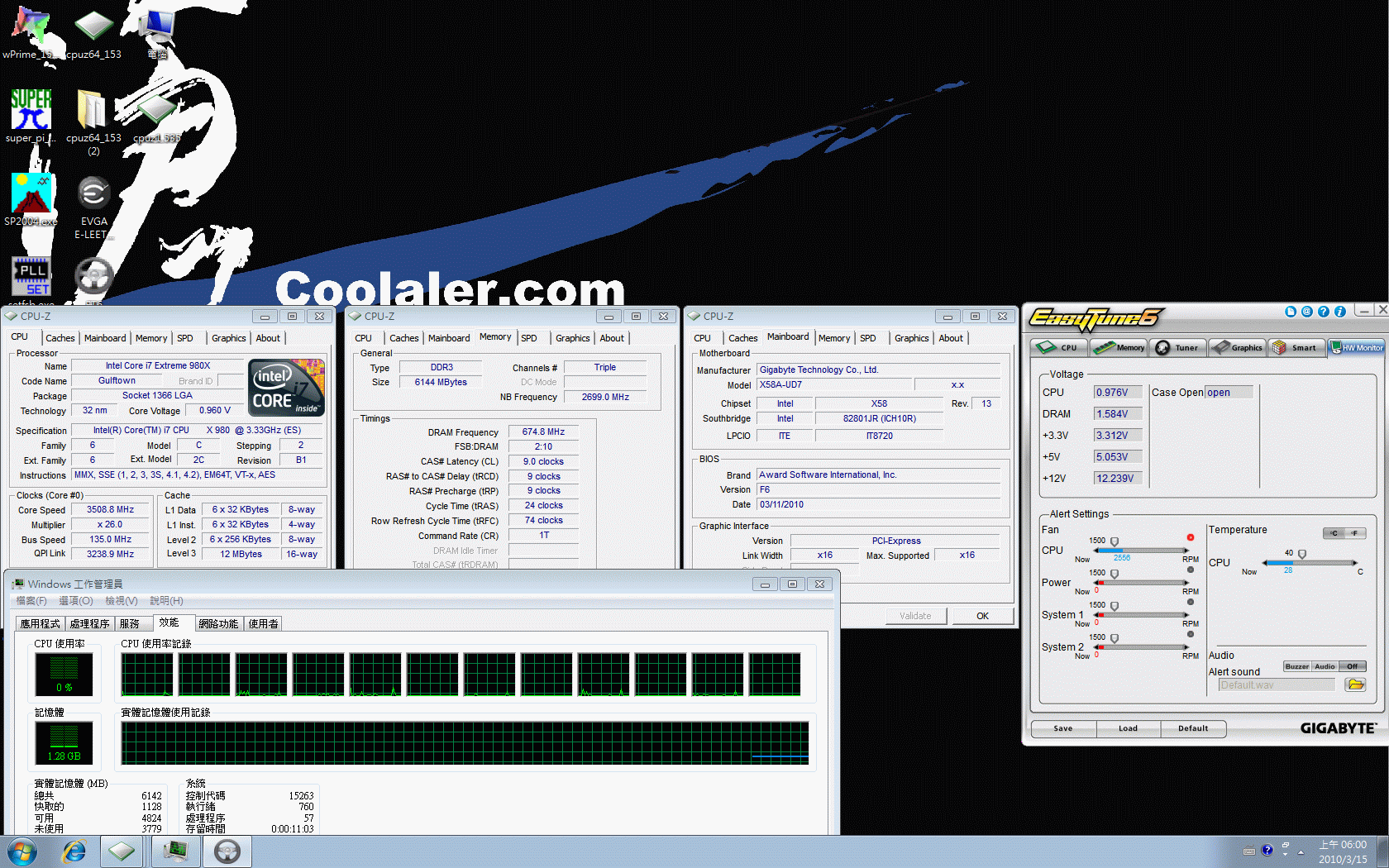Image resolution: width=1389 pixels, height=868 pixels.
Task: Click the EasyTune6 blue @ icon
Action: 1307,312
